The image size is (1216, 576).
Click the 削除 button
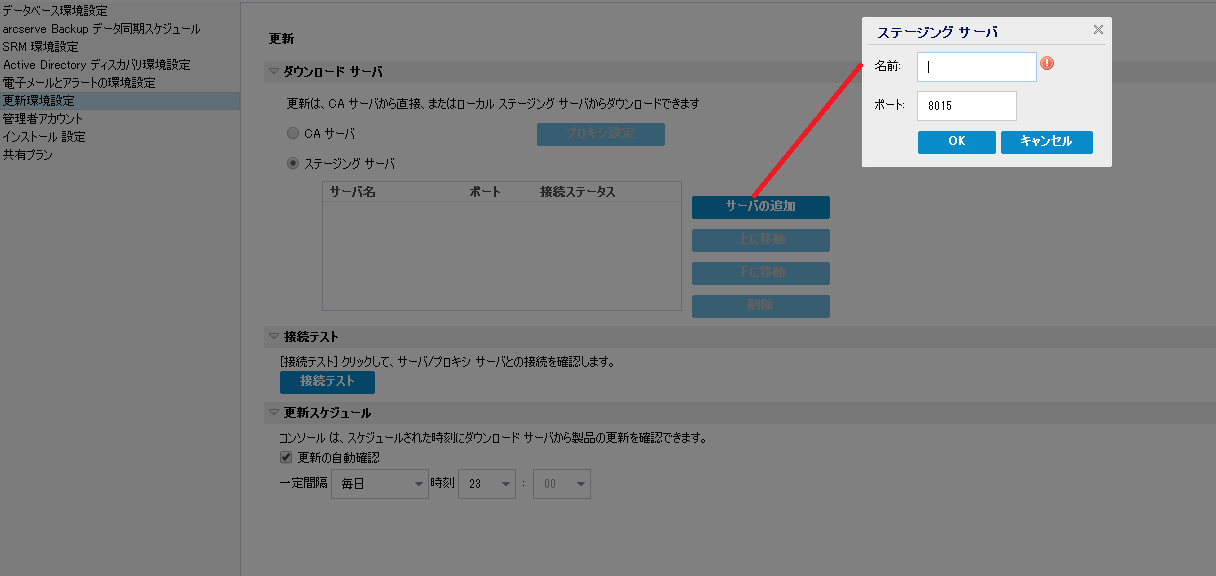click(761, 306)
